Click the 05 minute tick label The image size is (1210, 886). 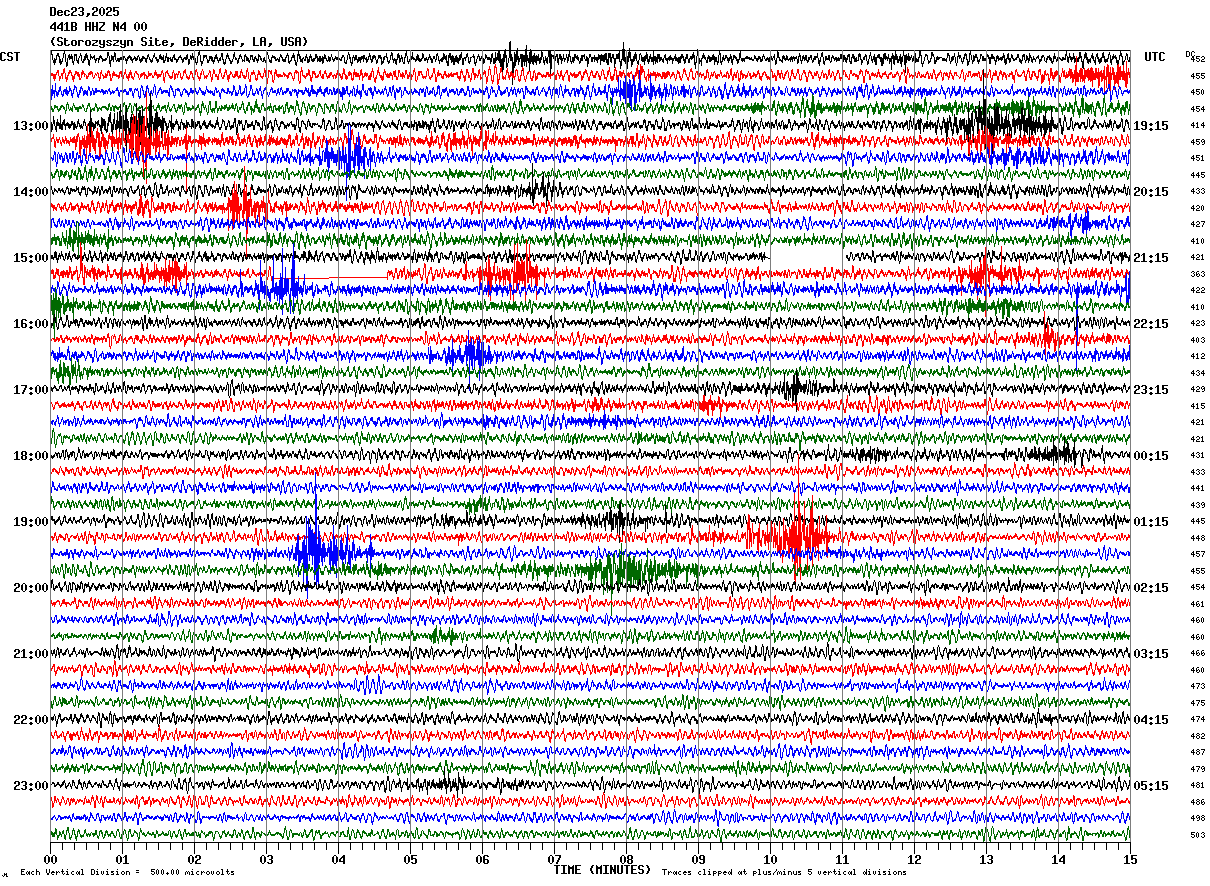(410, 859)
